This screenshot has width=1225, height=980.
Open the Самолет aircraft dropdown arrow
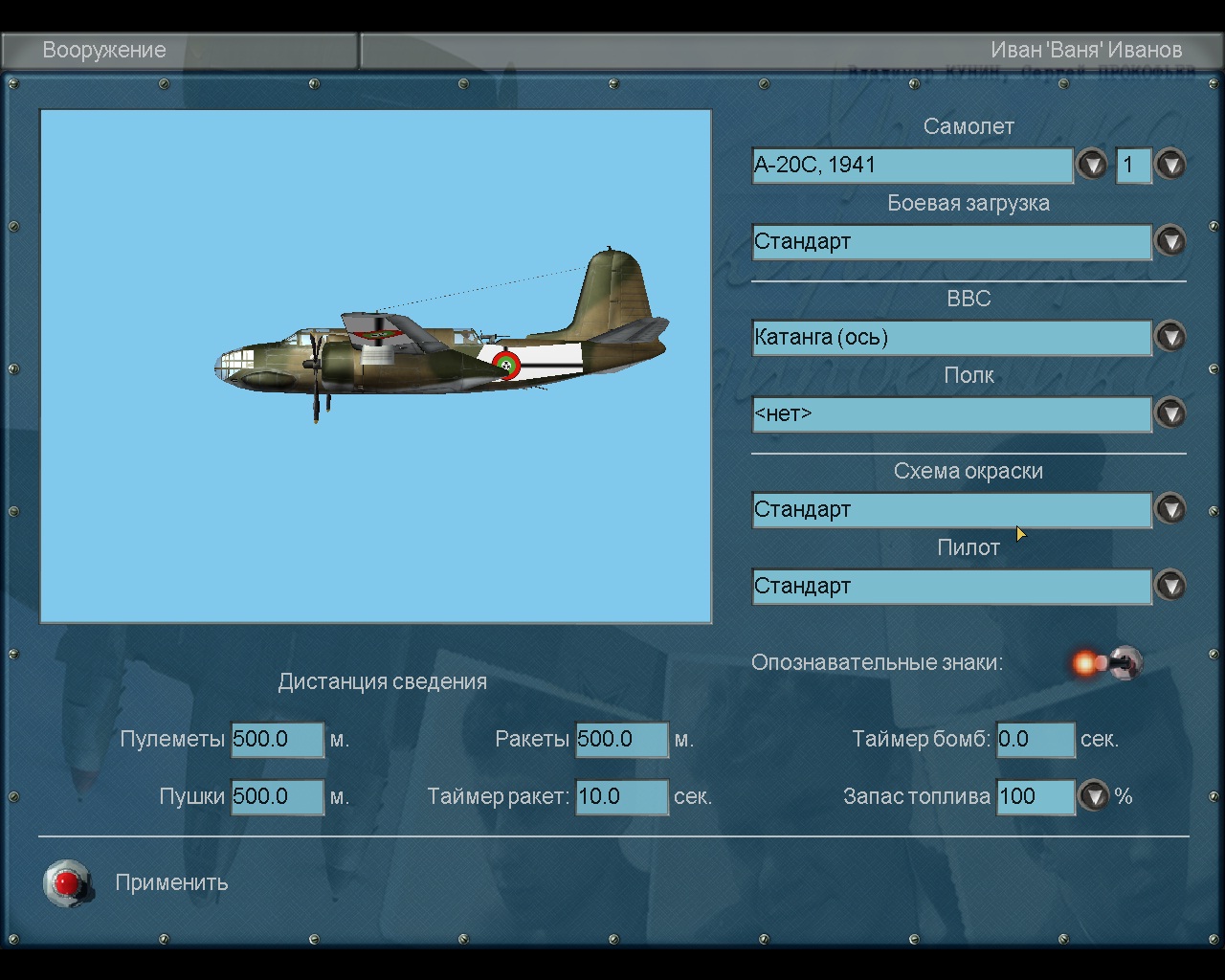[1092, 165]
